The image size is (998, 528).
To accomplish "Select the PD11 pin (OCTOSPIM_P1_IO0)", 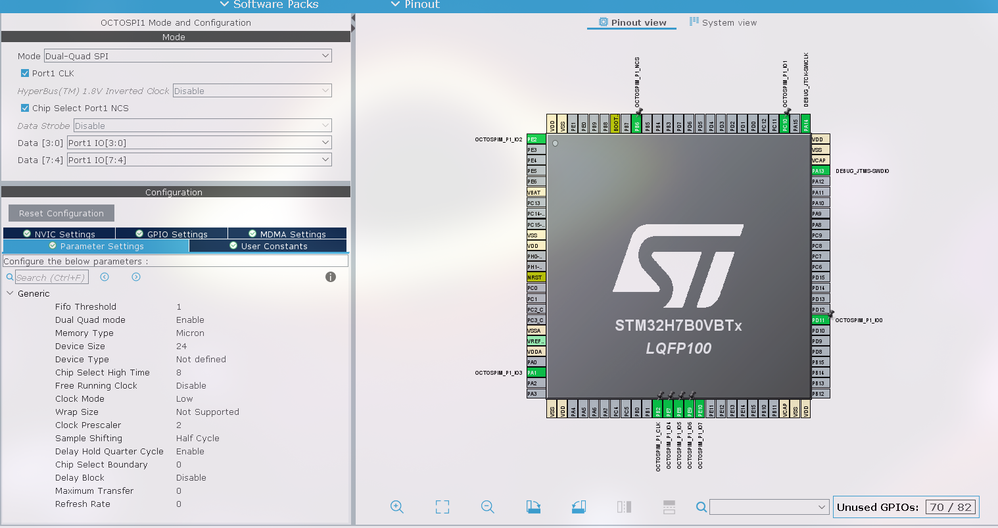I will coord(820,320).
